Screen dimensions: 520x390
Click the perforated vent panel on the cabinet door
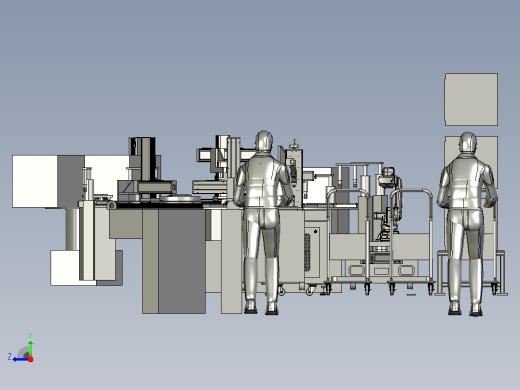307,252
